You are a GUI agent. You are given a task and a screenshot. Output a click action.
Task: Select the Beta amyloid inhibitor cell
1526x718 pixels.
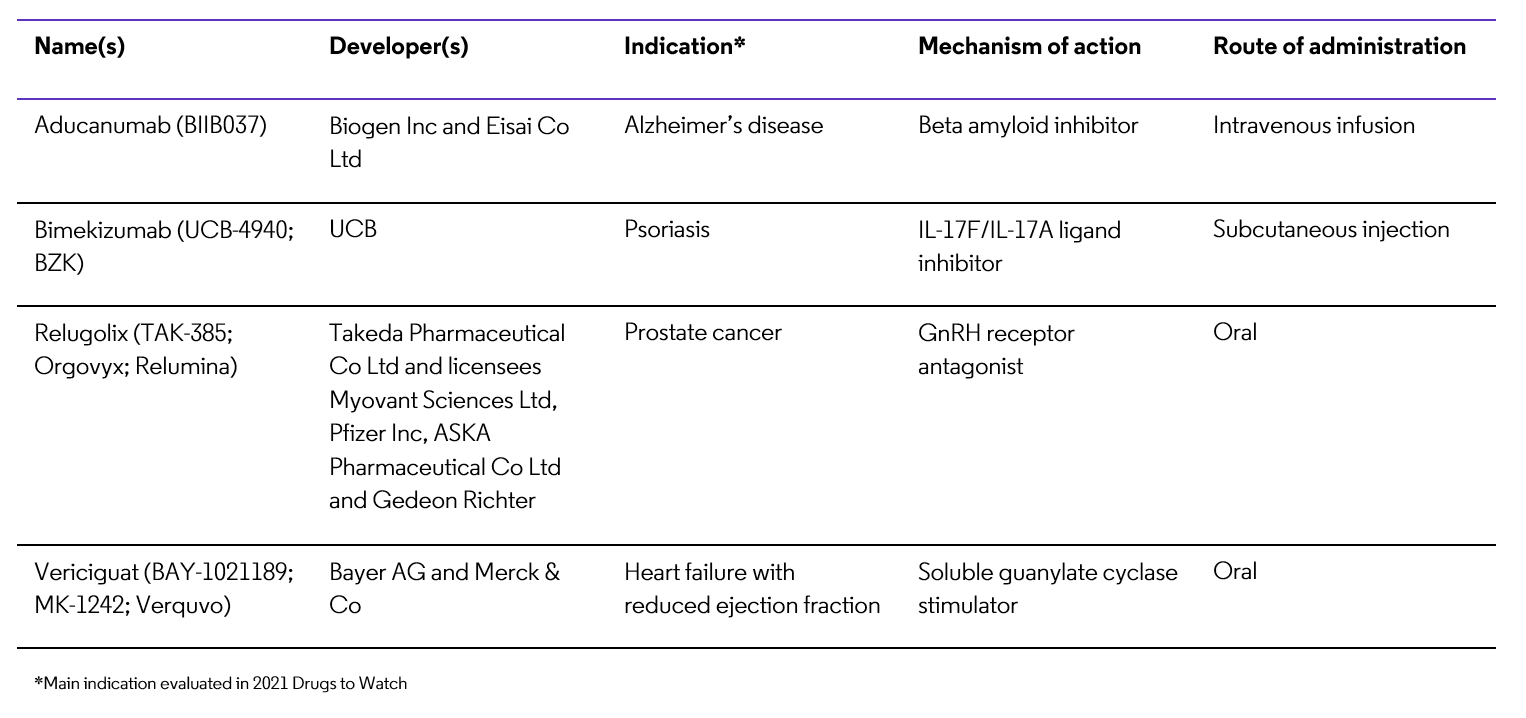click(x=1028, y=126)
